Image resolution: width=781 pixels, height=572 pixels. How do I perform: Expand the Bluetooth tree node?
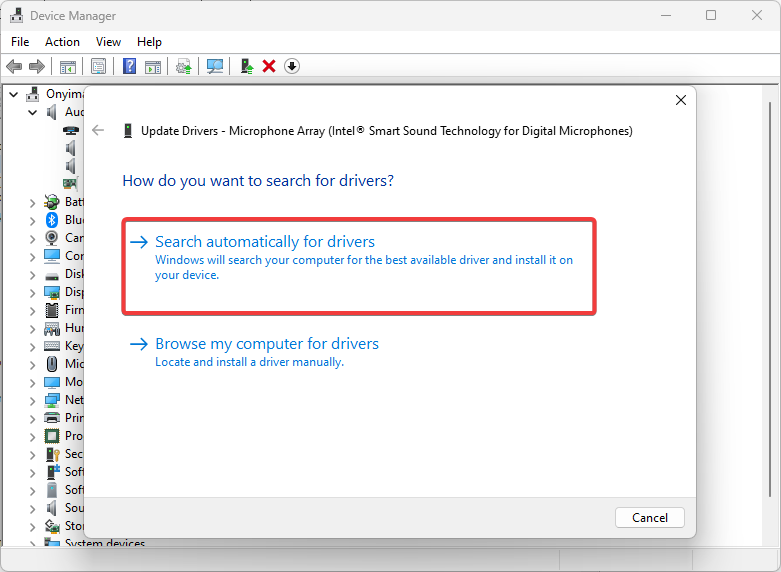point(32,221)
